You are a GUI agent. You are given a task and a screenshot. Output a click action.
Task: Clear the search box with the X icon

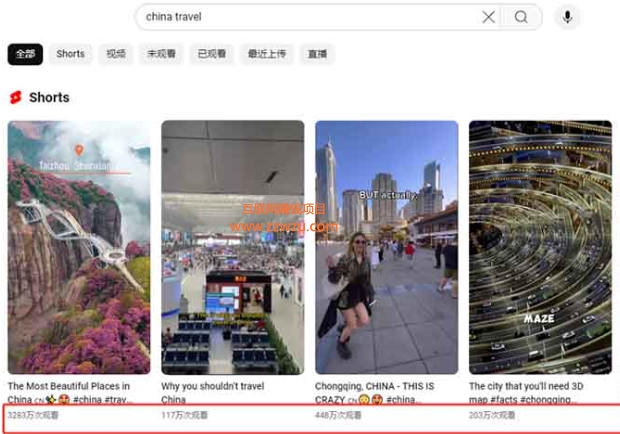click(x=489, y=17)
